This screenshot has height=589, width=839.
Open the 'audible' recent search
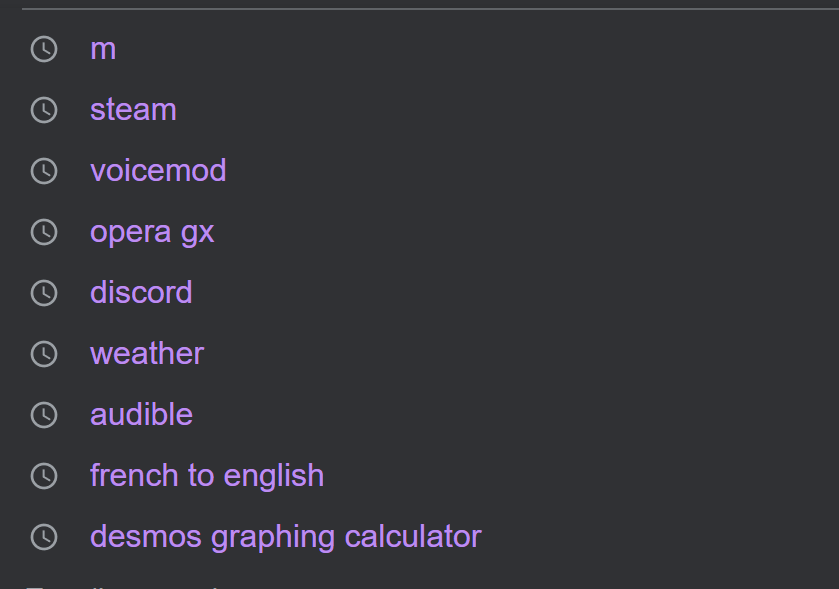coord(141,415)
